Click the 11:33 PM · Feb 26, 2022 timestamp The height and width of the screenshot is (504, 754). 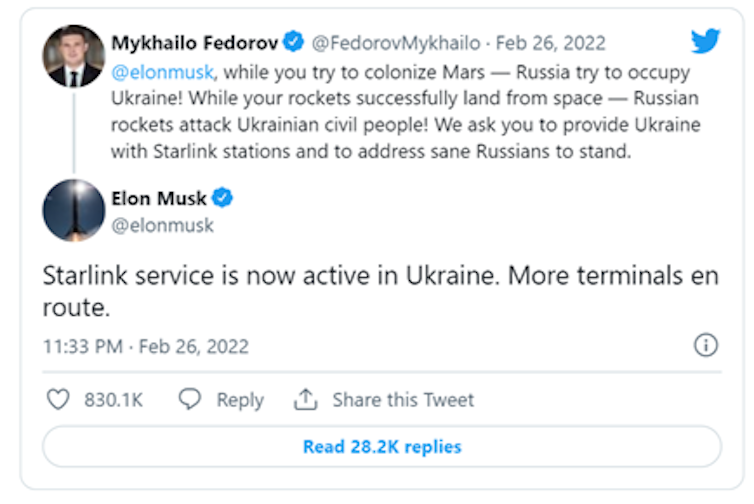[x=146, y=347]
